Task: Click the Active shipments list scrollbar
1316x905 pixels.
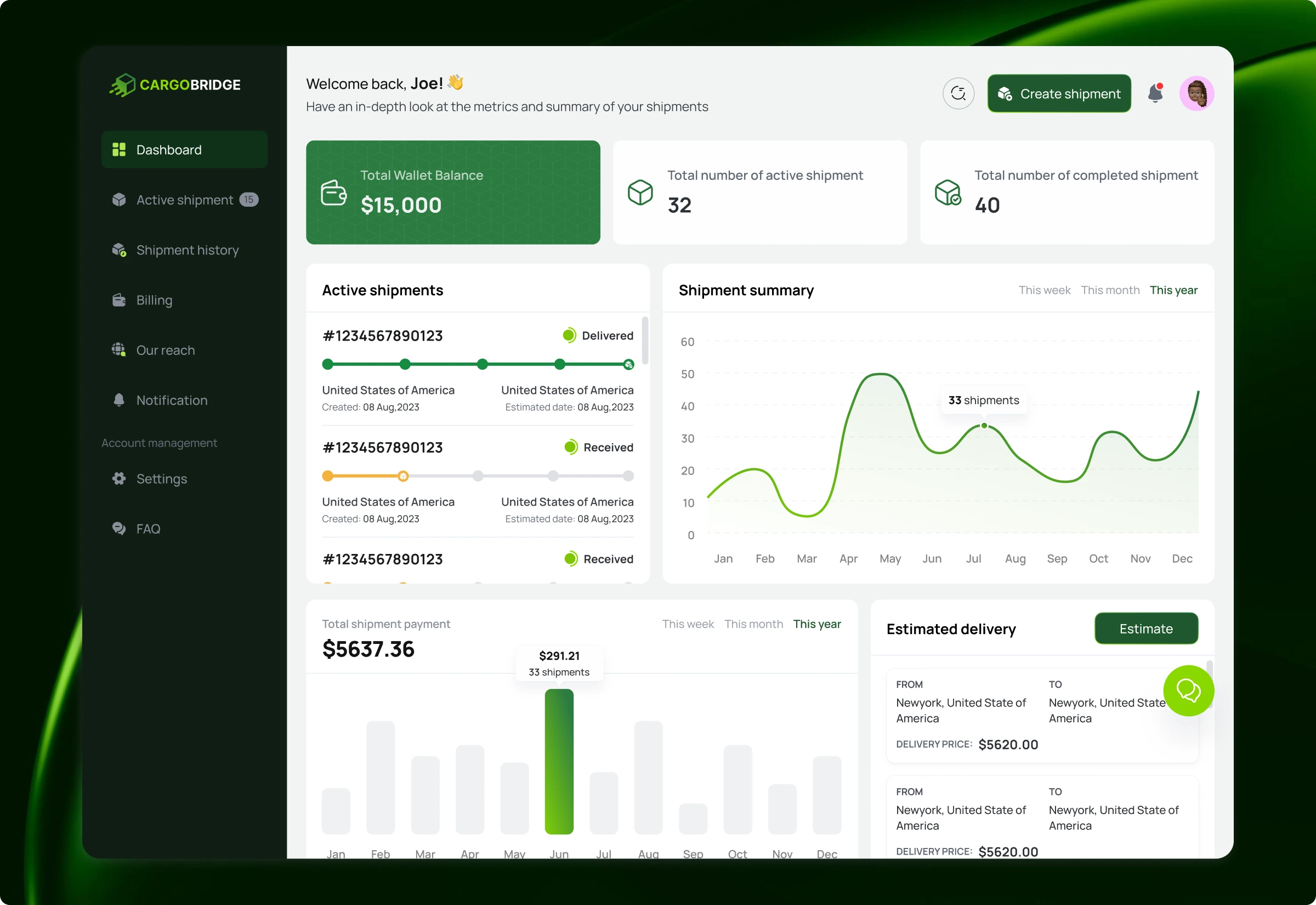Action: click(645, 340)
